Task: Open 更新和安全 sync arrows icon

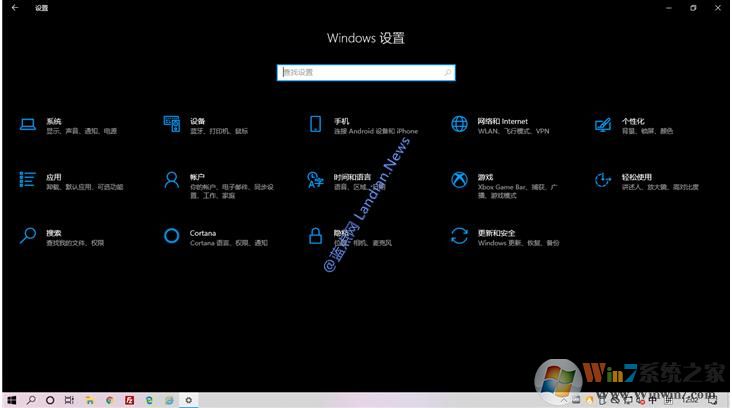Action: pyautogui.click(x=459, y=236)
